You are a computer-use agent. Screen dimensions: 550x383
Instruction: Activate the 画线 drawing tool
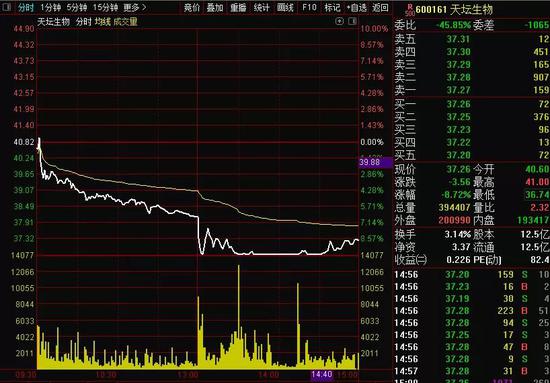285,8
